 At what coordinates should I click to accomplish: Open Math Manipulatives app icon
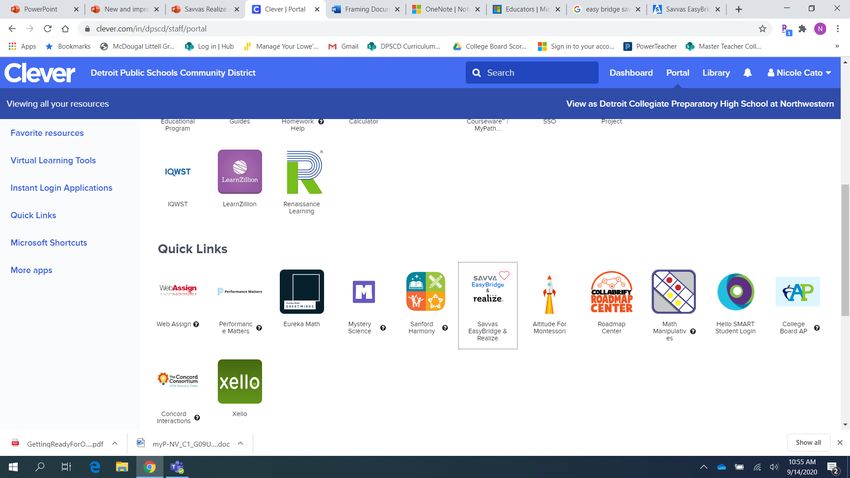click(673, 292)
